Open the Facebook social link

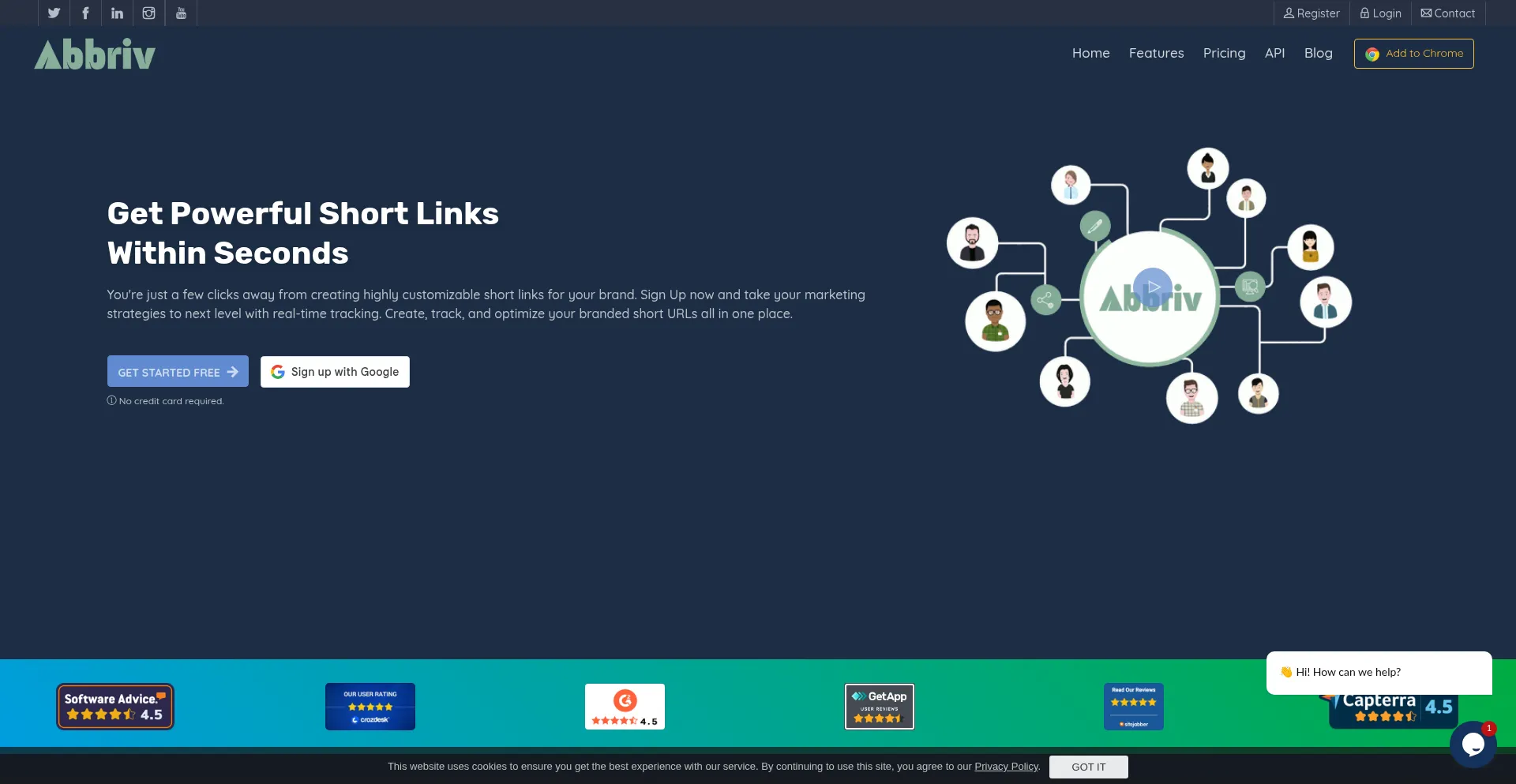click(85, 13)
